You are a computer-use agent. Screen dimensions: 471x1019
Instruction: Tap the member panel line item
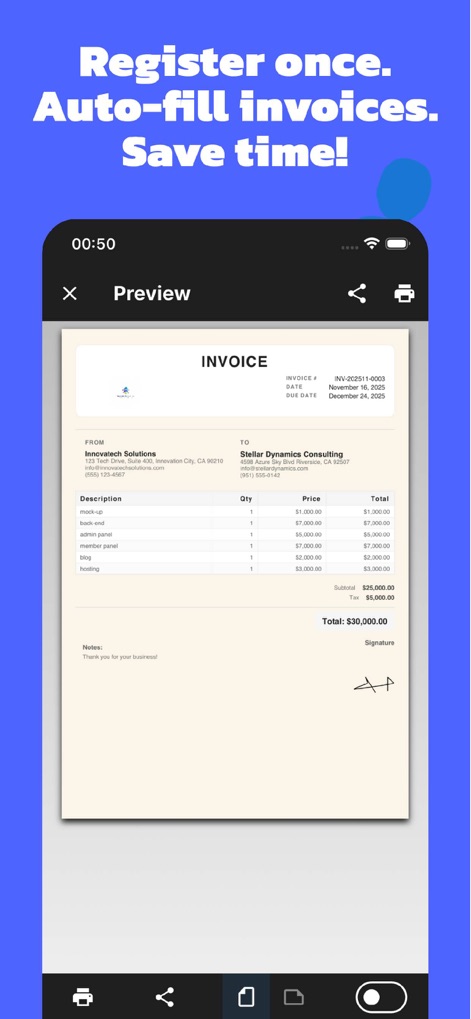(x=235, y=546)
